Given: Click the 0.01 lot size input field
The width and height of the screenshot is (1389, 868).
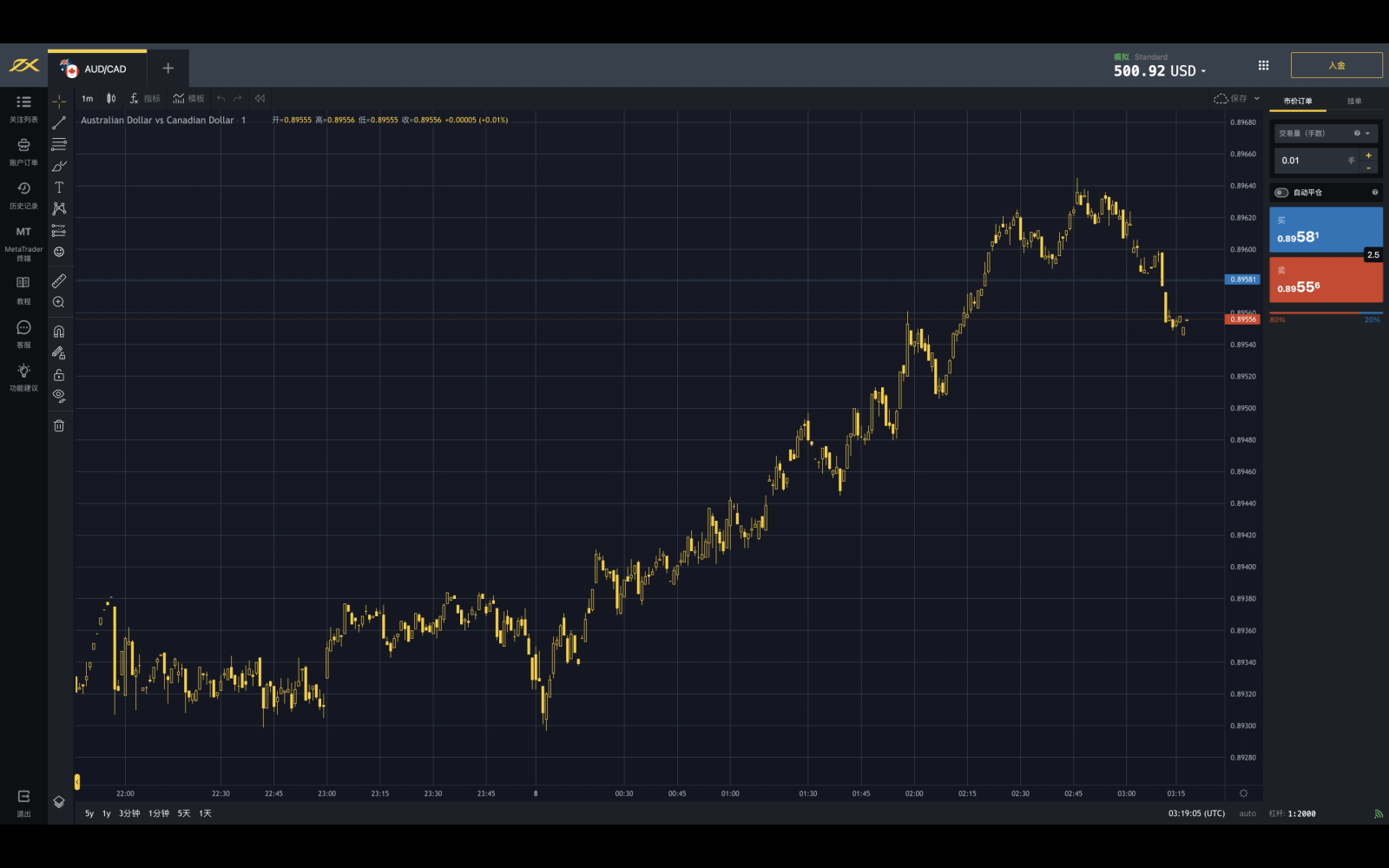Looking at the screenshot, I should tap(1311, 161).
